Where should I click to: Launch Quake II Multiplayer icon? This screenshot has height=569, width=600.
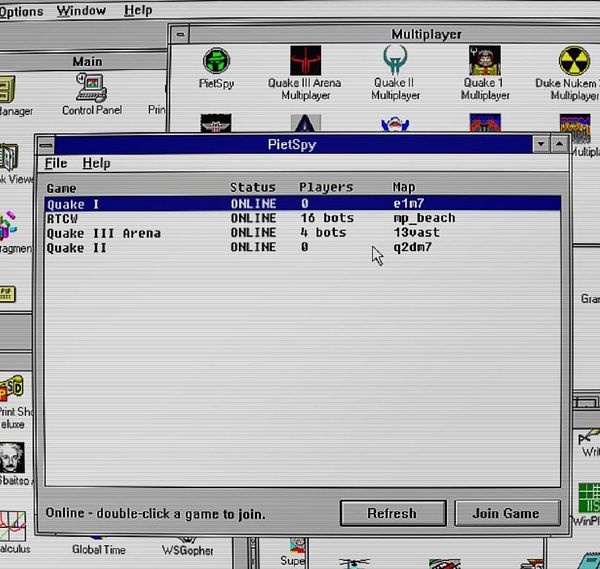(395, 60)
